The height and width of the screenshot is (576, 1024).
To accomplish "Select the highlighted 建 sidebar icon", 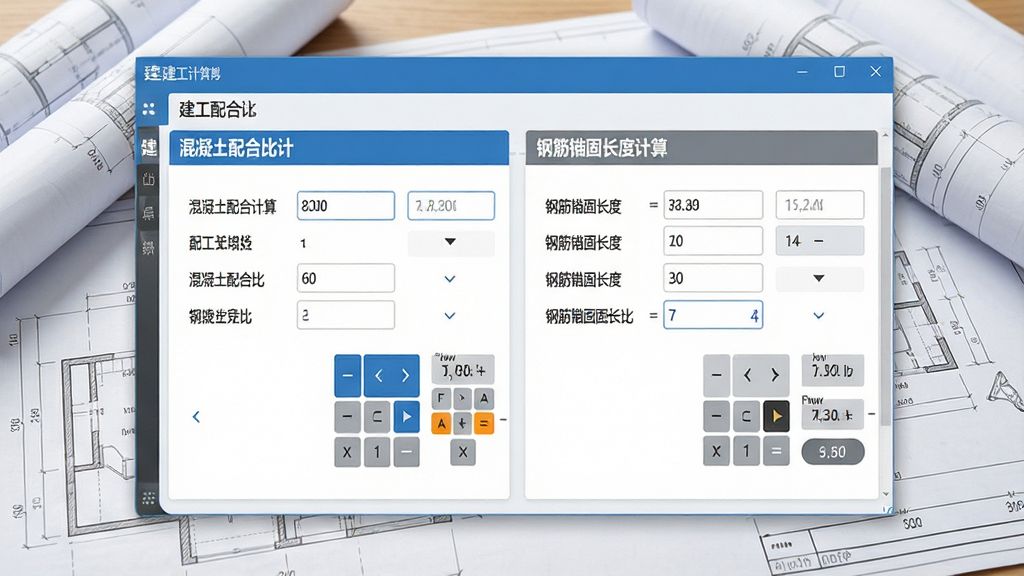I will (149, 148).
